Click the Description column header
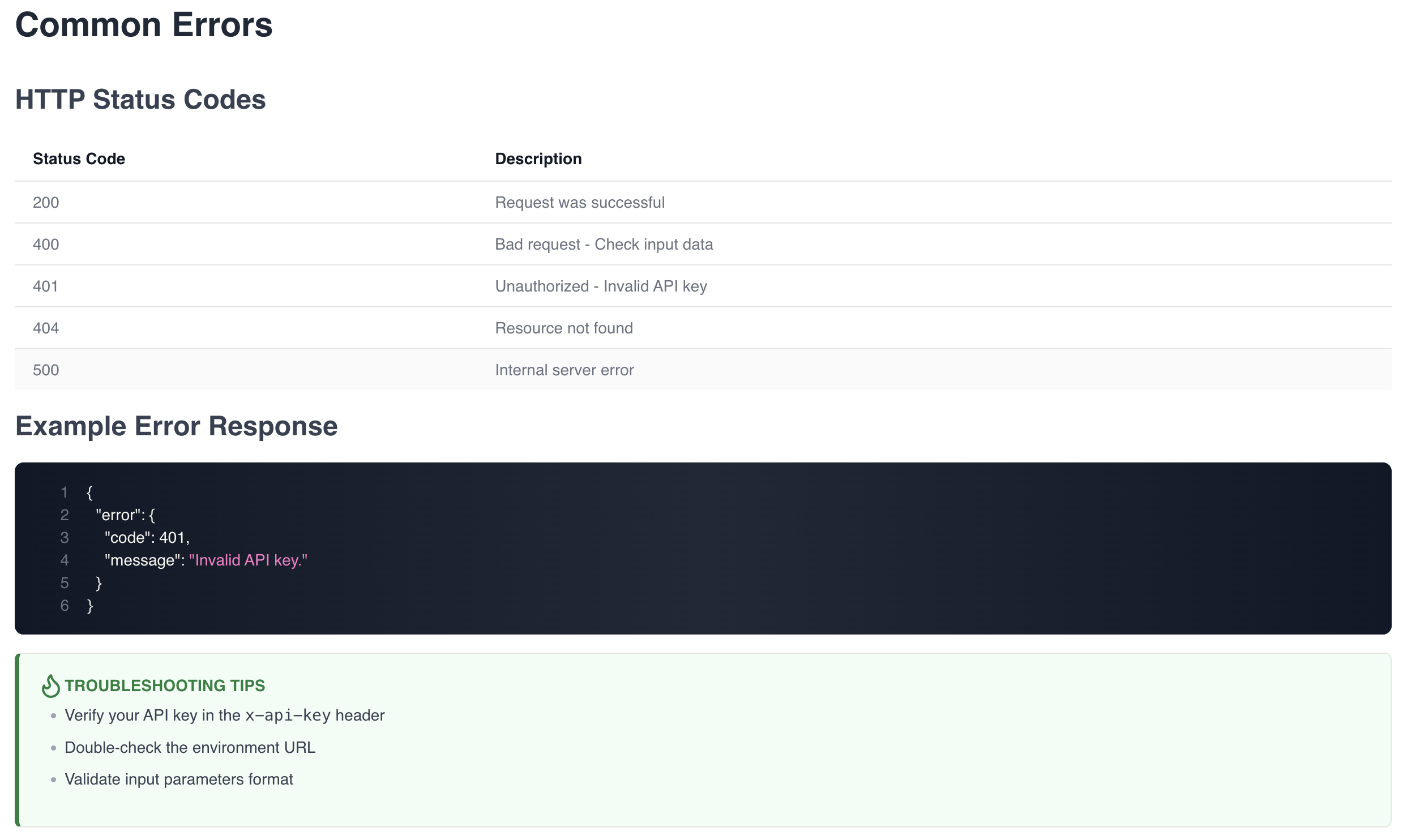Viewport: 1403px width, 840px height. coord(538,159)
